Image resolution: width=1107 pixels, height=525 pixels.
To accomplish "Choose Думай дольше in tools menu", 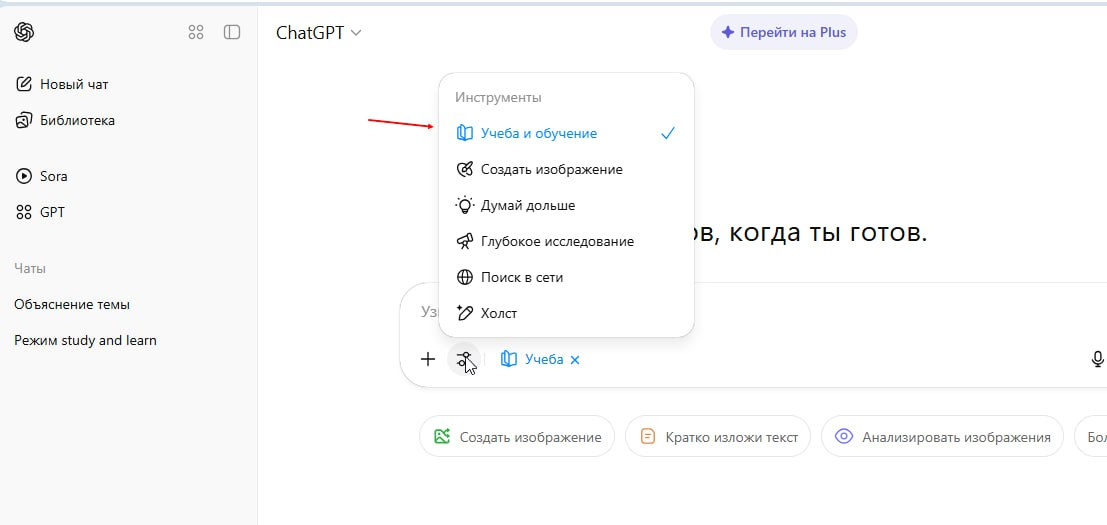I will 566,205.
